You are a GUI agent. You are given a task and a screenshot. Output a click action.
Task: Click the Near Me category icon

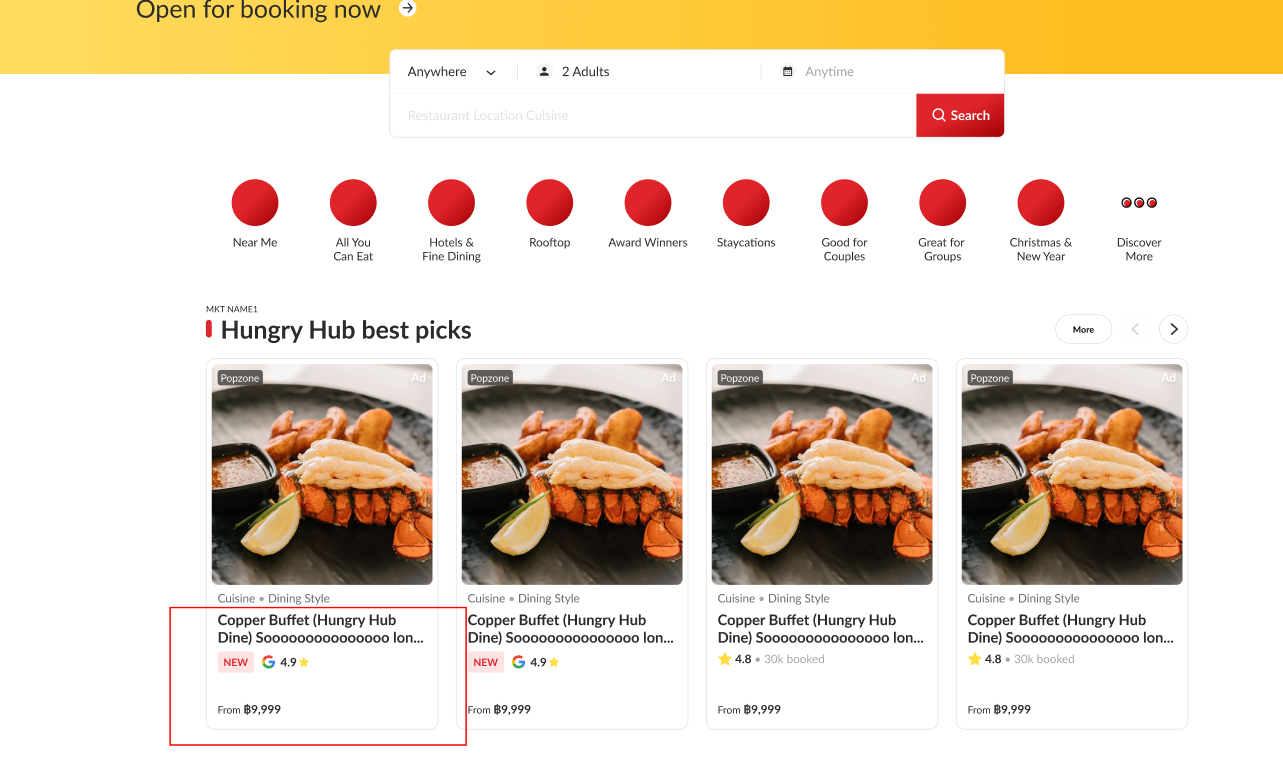coord(255,203)
